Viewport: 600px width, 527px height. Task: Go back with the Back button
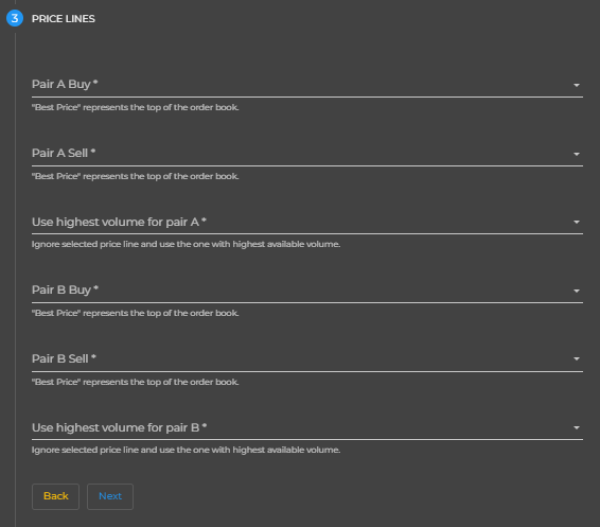55,496
